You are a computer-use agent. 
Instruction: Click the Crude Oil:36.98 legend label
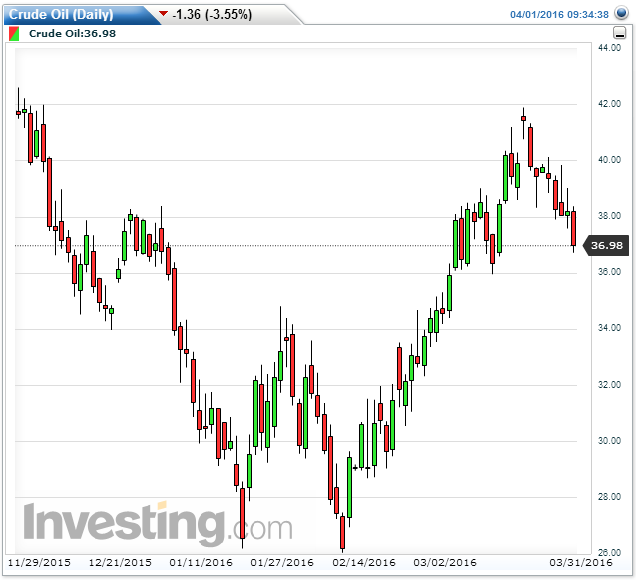69,33
